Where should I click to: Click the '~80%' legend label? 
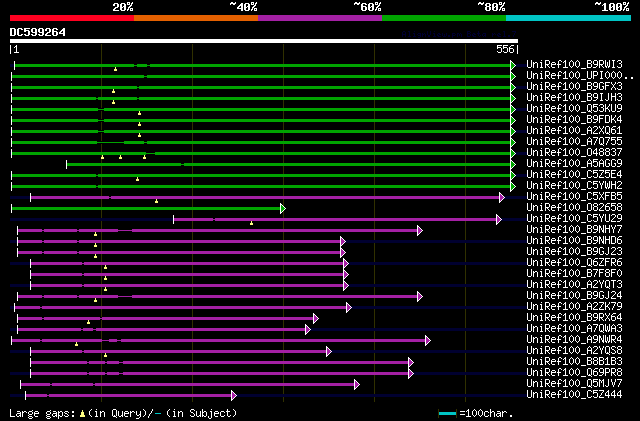491,7
